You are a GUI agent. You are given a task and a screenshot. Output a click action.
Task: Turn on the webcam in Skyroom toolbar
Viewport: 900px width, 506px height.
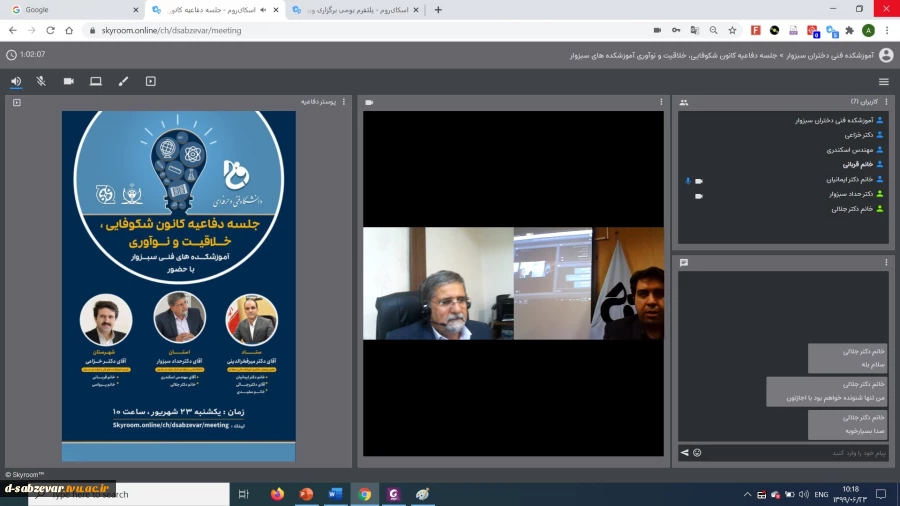pos(69,81)
